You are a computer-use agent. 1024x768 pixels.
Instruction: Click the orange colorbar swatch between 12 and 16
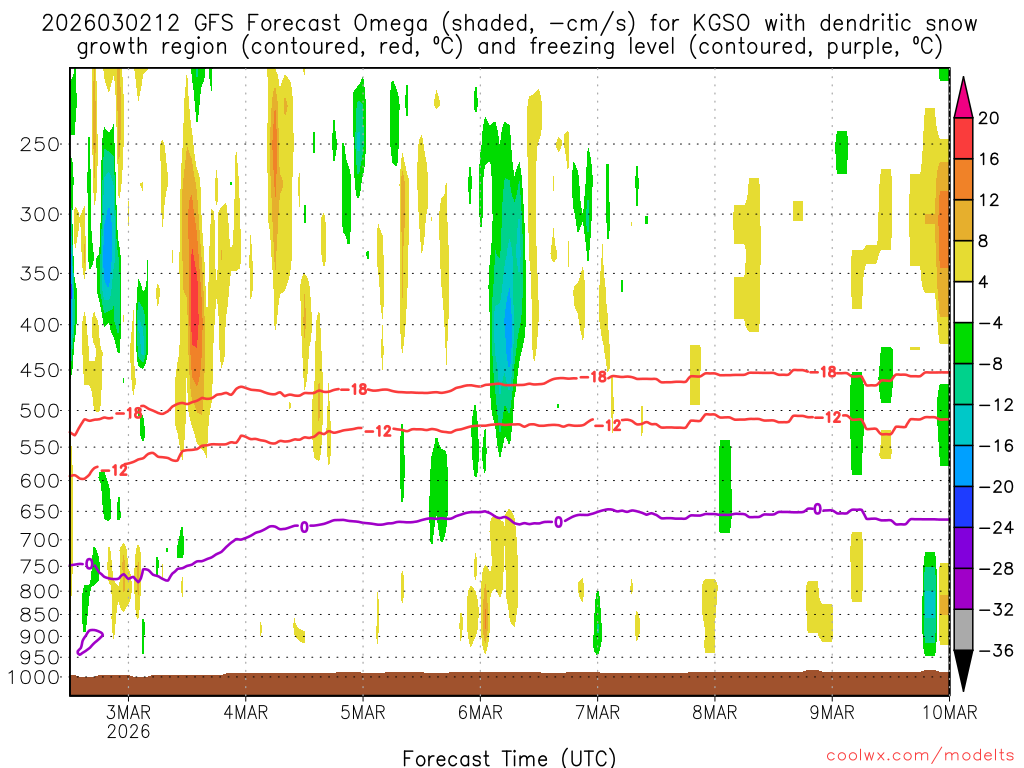pos(963,180)
